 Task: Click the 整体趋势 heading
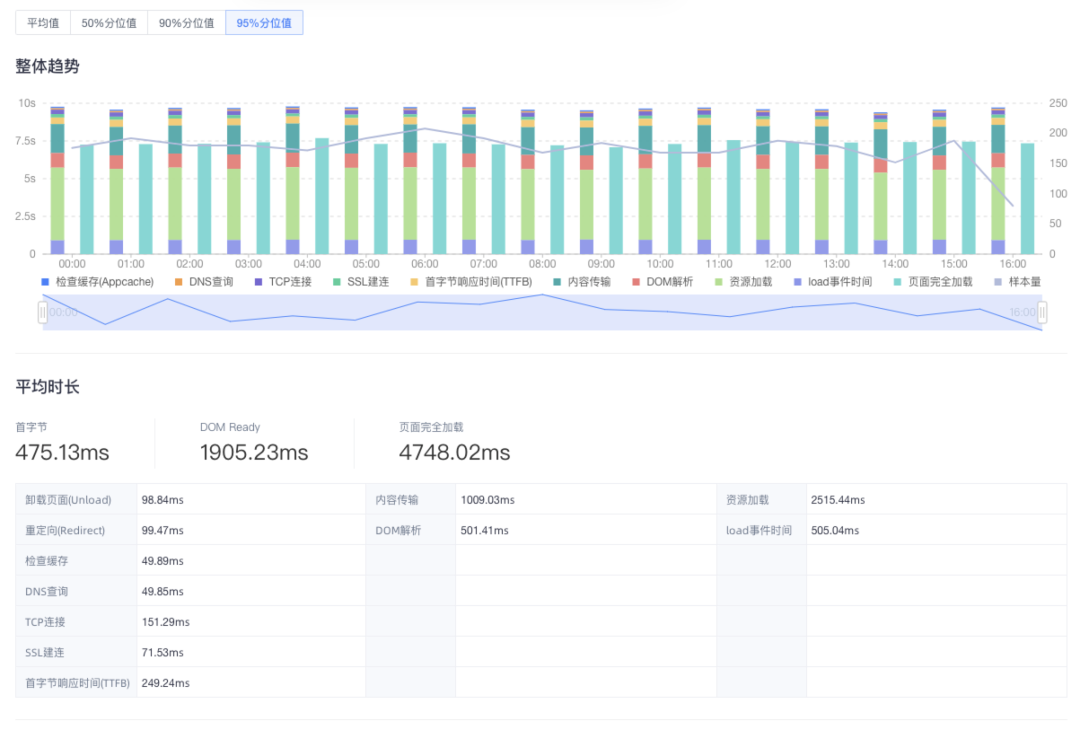(x=48, y=66)
